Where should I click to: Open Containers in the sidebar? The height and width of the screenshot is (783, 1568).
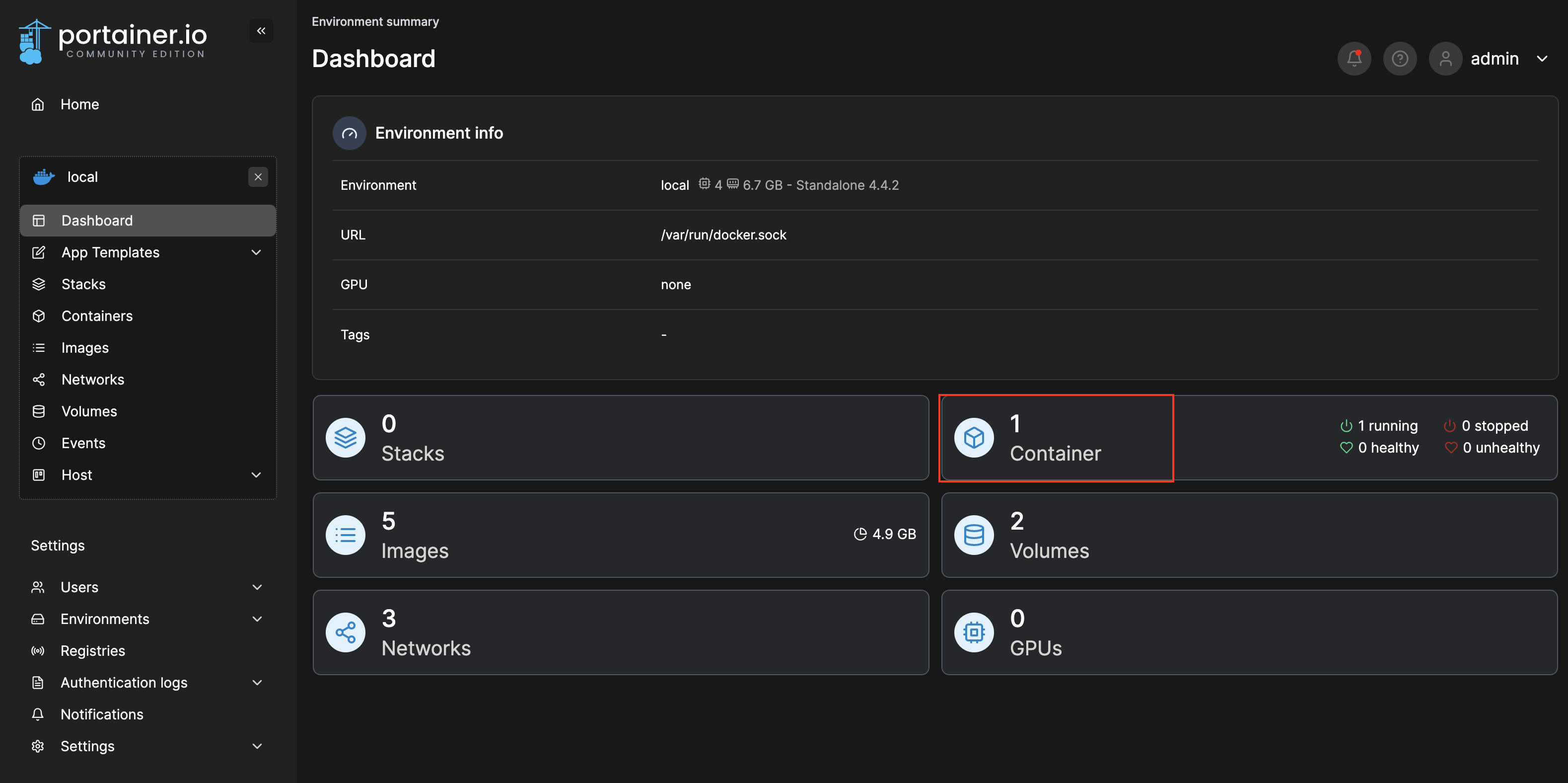click(97, 316)
